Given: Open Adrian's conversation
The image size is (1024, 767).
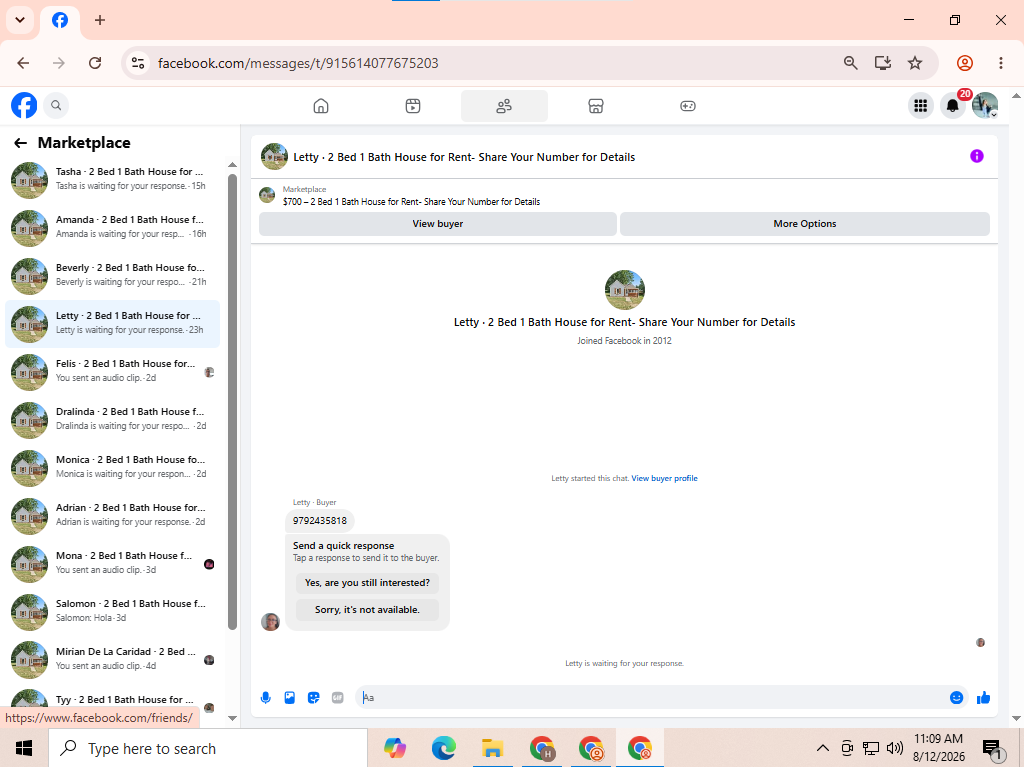Looking at the screenshot, I should click(x=112, y=515).
